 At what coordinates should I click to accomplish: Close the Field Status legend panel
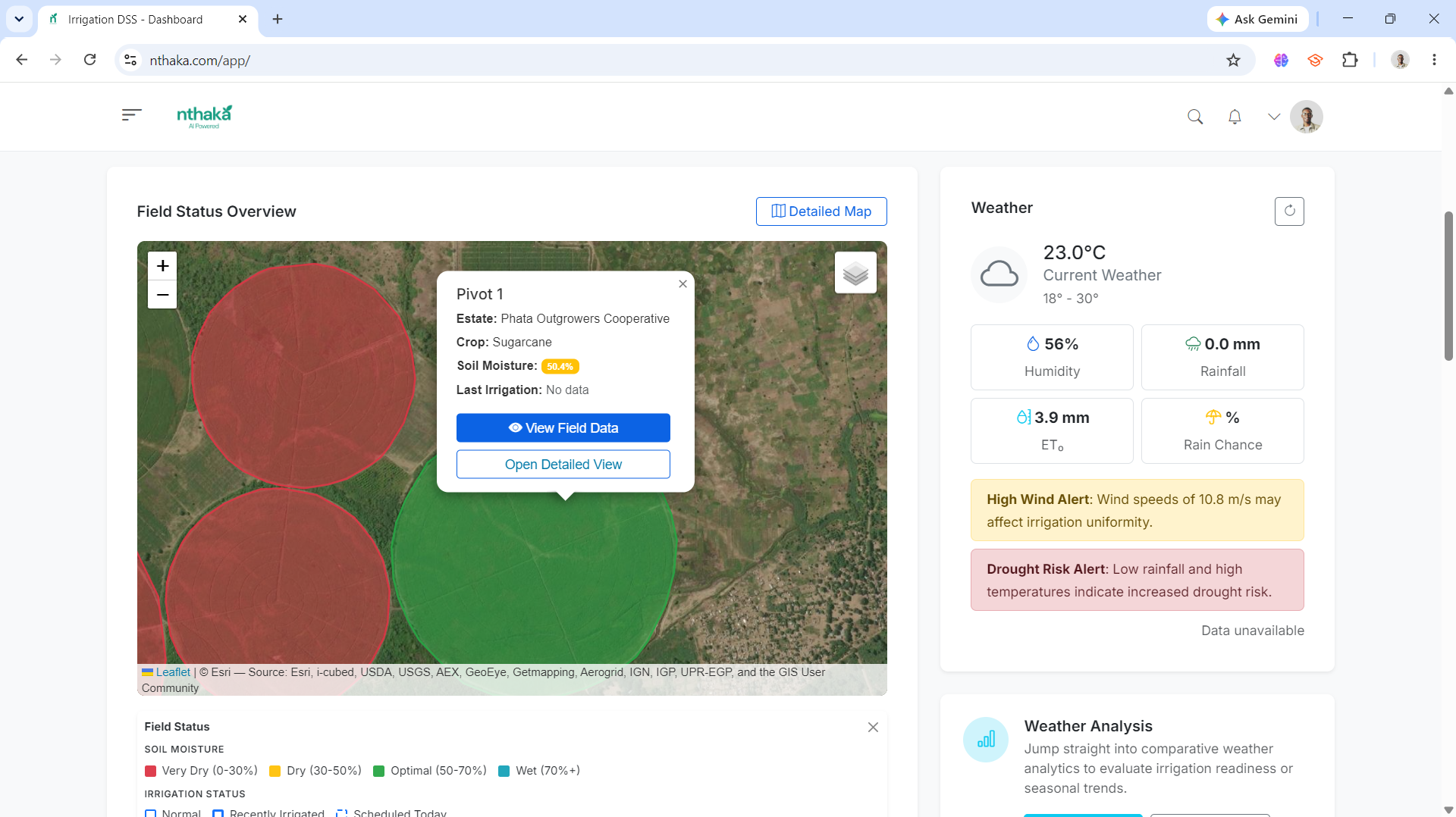[x=873, y=728]
